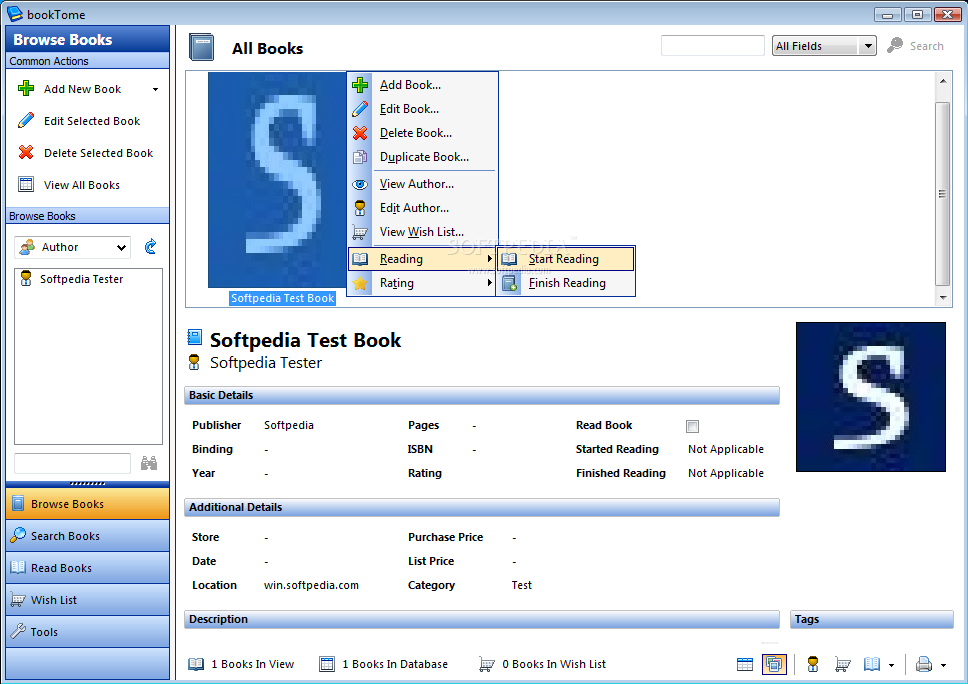Expand the Add New Book dropdown arrow

pos(156,90)
